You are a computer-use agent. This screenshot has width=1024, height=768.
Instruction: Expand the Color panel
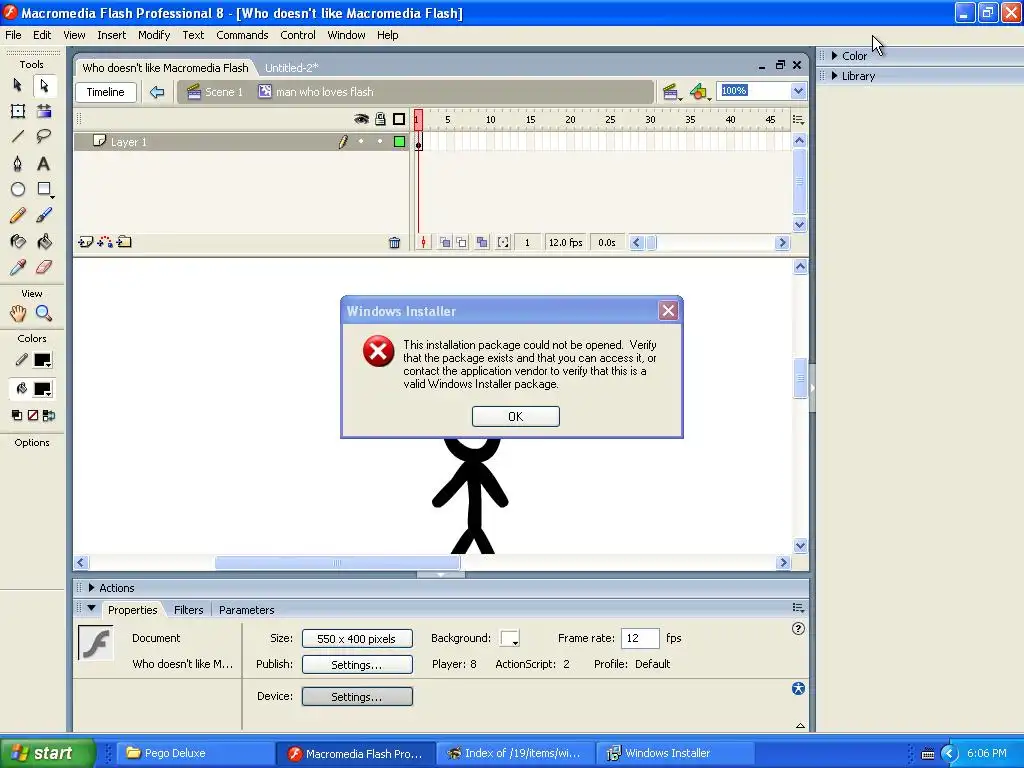tap(835, 56)
